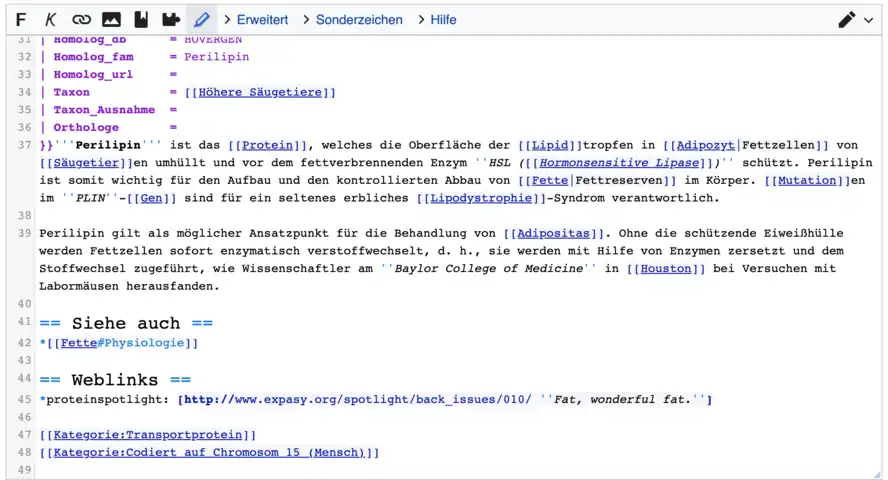Insert an image with the picture icon
Screen dimensions: 888x480
pos(111,20)
